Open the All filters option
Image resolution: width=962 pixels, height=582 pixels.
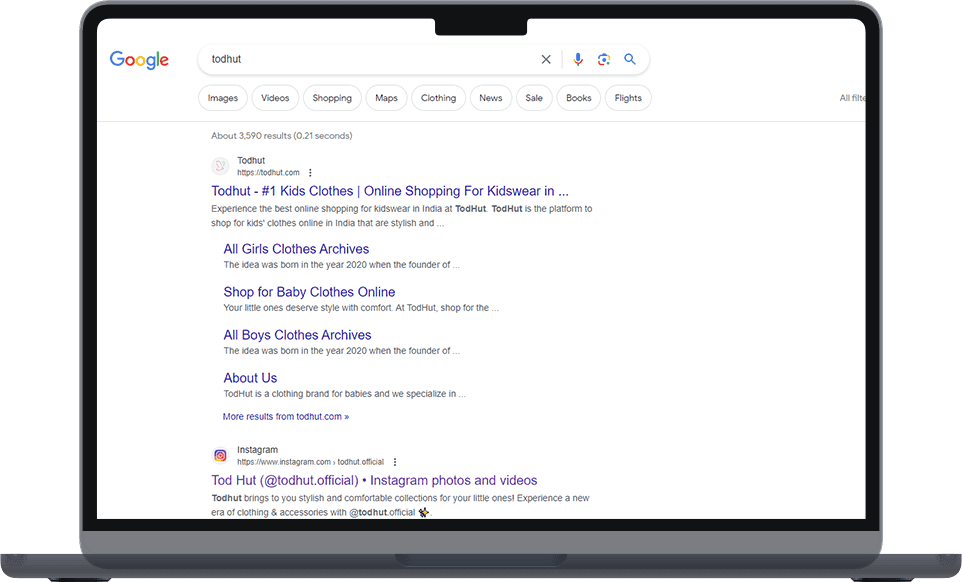pyautogui.click(x=852, y=98)
